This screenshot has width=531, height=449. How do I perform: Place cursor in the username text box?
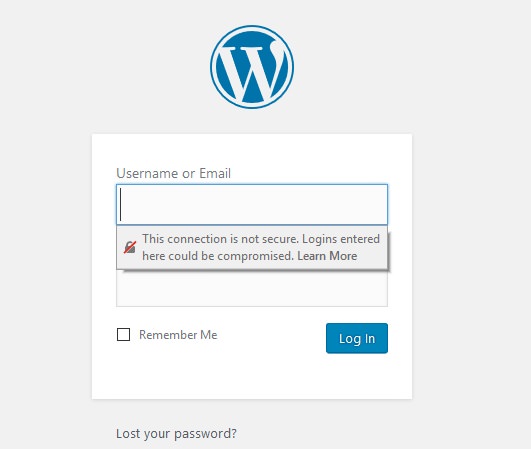252,205
